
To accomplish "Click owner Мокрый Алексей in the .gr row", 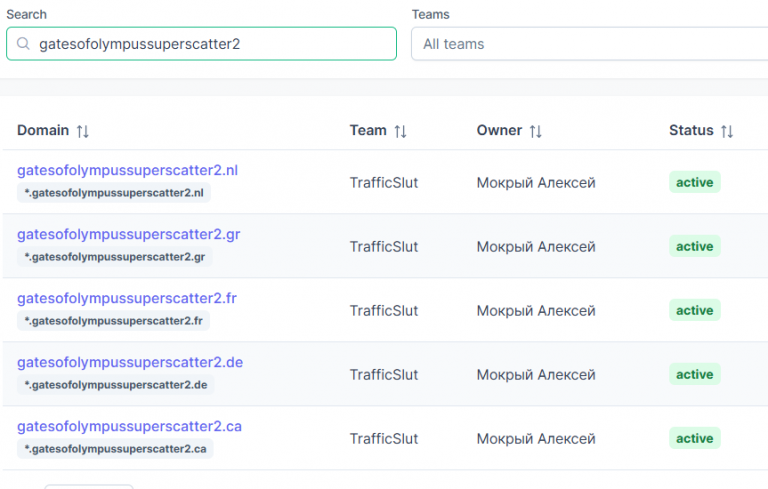I will (536, 246).
